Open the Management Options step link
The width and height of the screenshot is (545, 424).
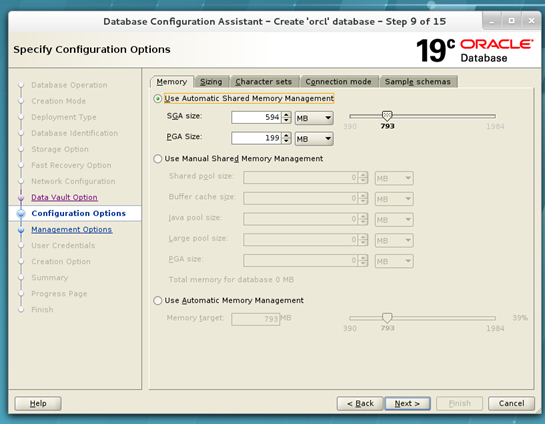tap(72, 230)
